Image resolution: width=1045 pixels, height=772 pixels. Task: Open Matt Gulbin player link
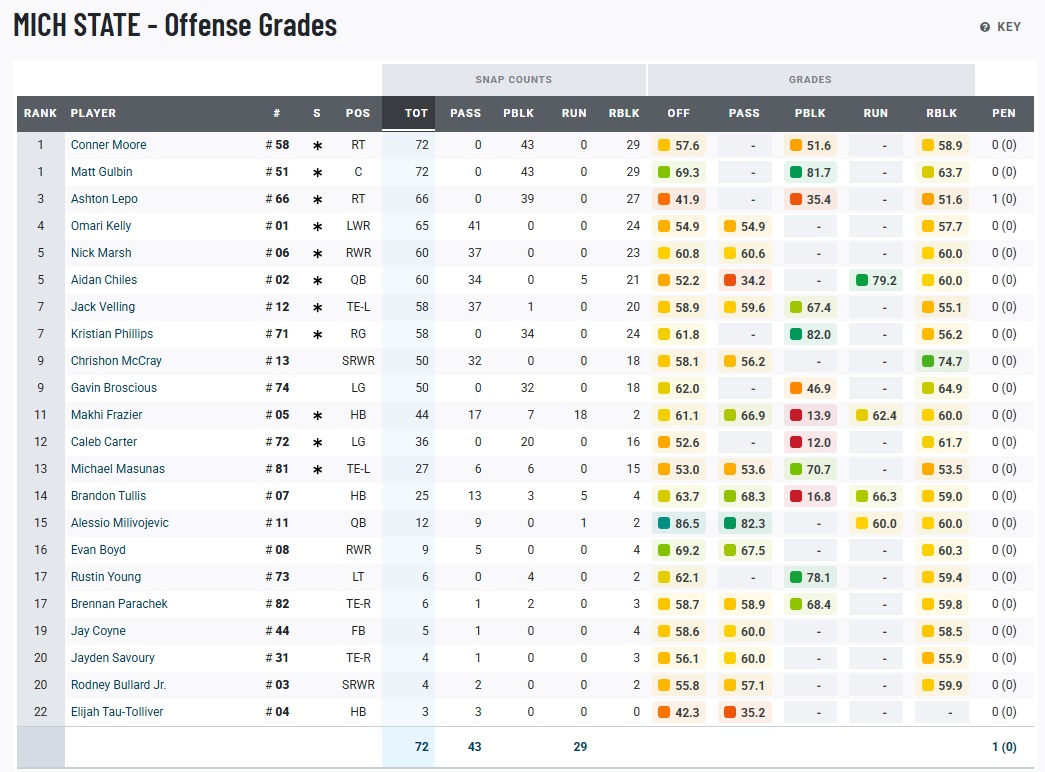pyautogui.click(x=101, y=172)
